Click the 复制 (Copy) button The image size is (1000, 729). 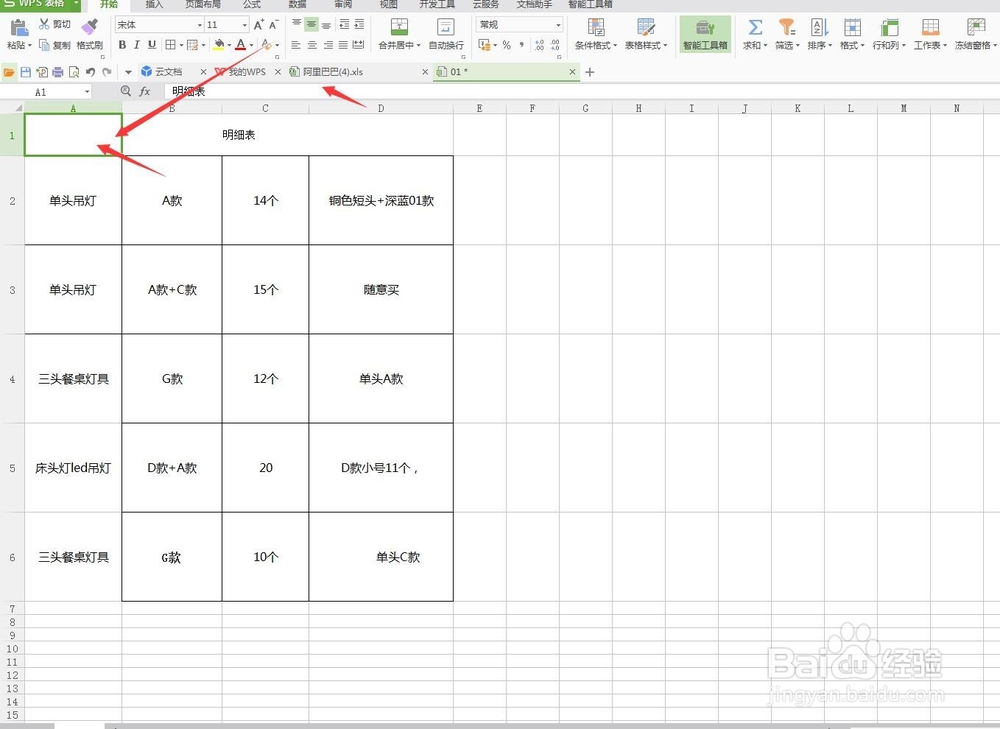[57, 43]
